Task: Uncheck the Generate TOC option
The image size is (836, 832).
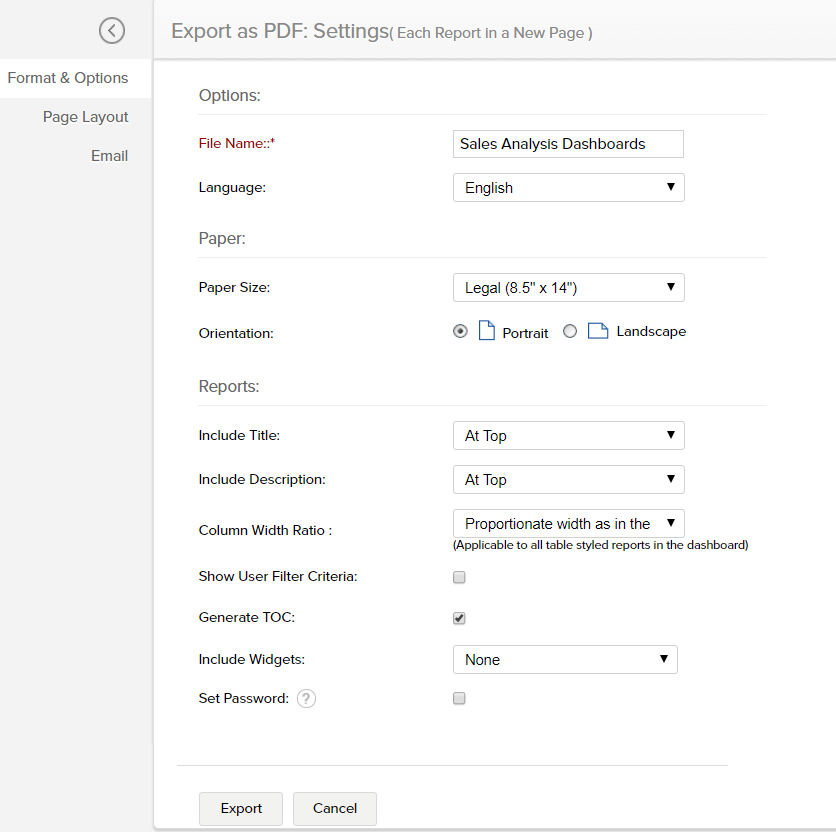Action: click(x=459, y=618)
